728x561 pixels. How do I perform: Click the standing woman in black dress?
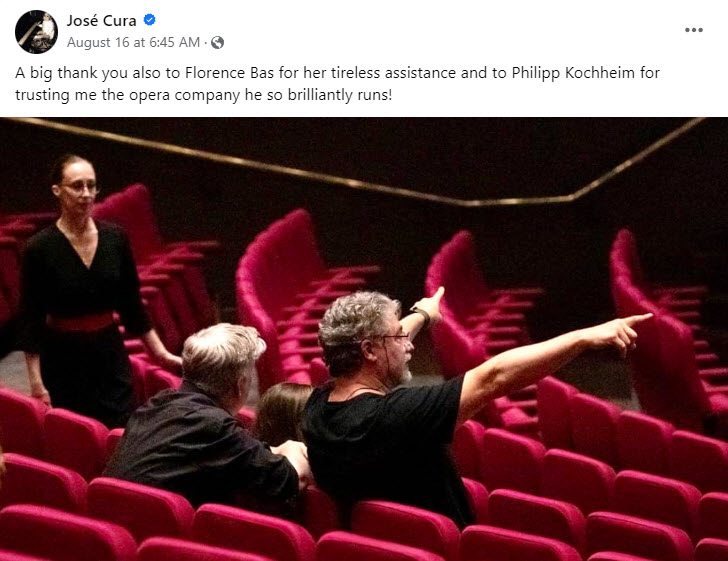coord(84,288)
